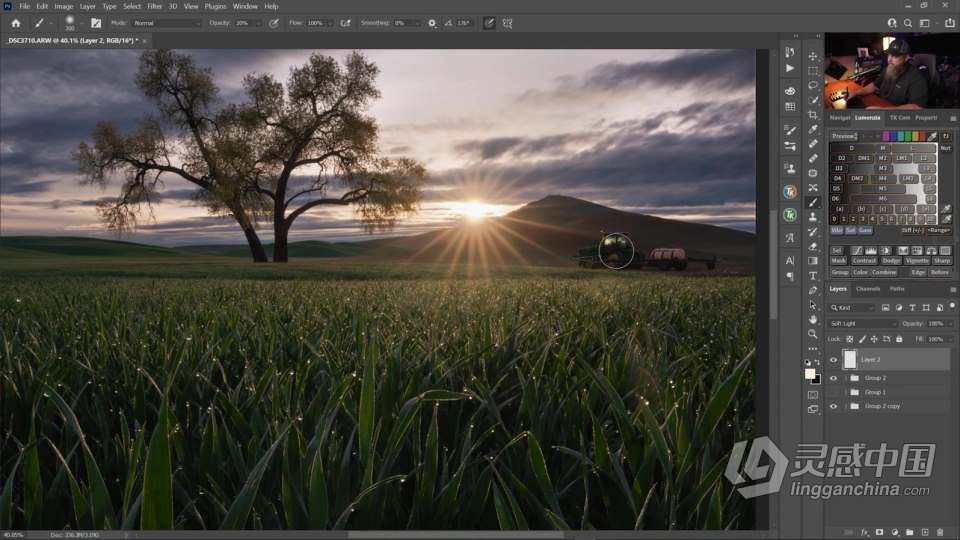Click the Vignette button in Lumenzia
960x540 pixels.
pos(917,261)
